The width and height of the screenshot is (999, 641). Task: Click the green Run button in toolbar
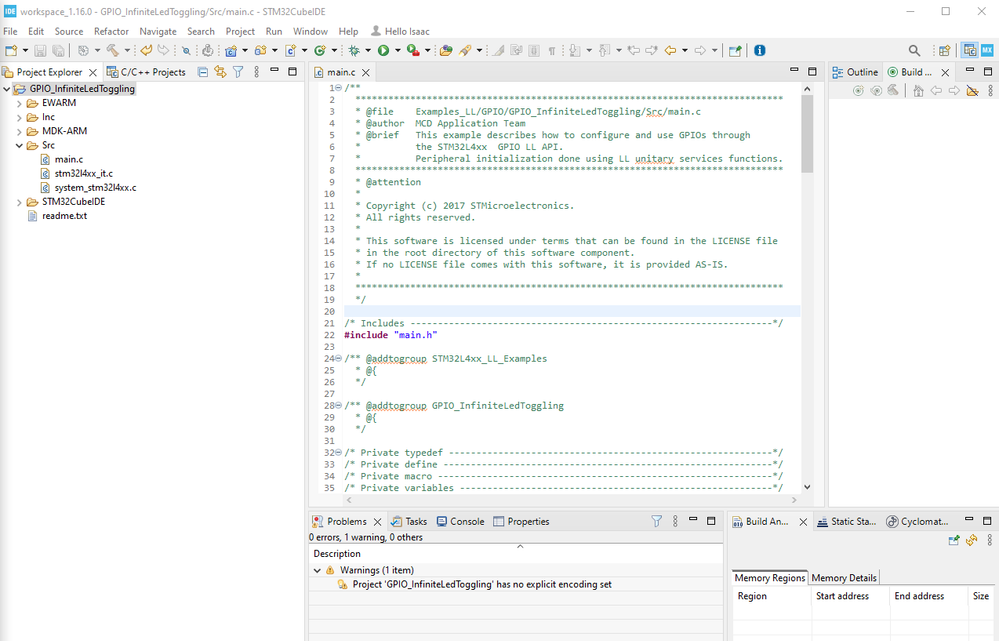tap(382, 50)
